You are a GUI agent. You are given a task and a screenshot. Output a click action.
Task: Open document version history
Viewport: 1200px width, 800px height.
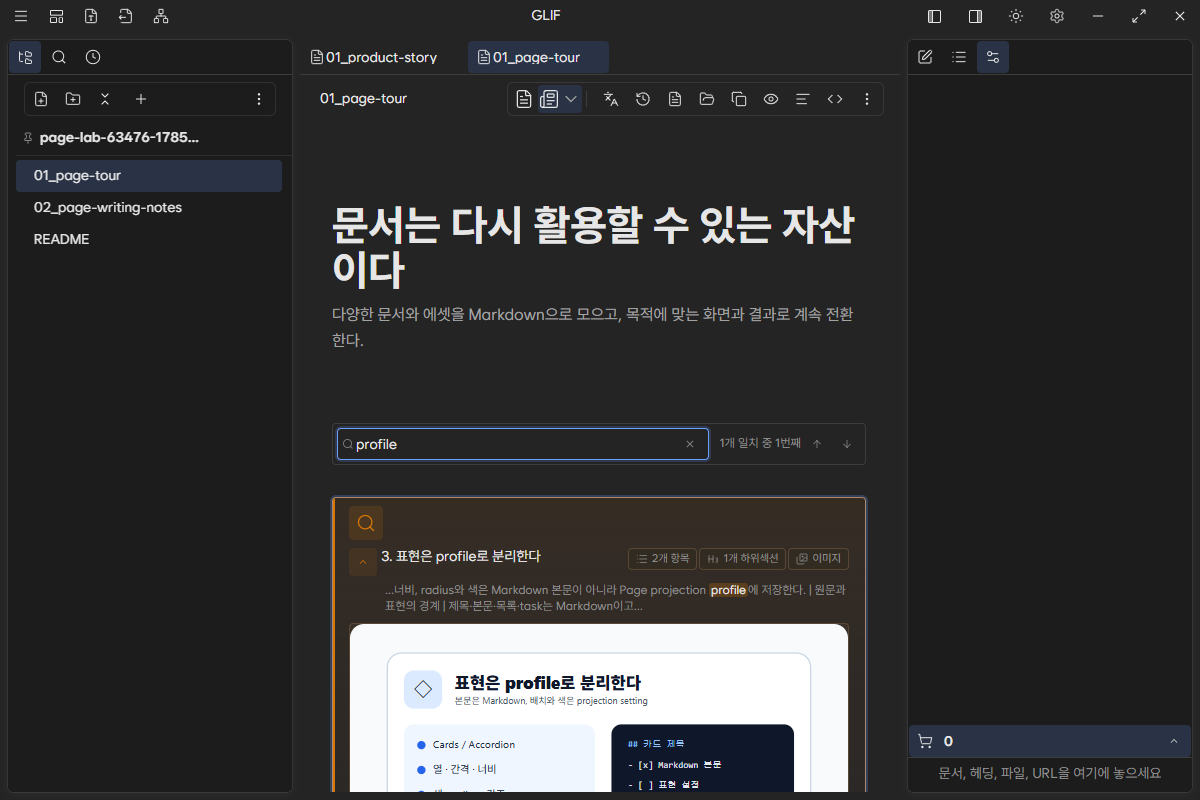pos(643,99)
